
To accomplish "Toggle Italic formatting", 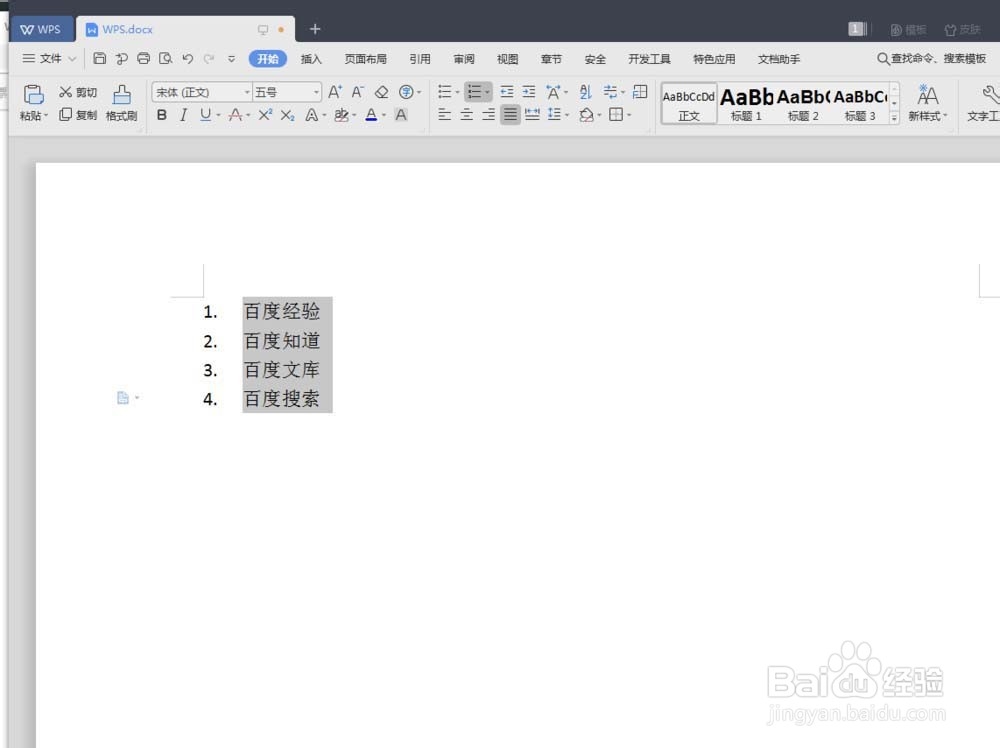I will 184,115.
